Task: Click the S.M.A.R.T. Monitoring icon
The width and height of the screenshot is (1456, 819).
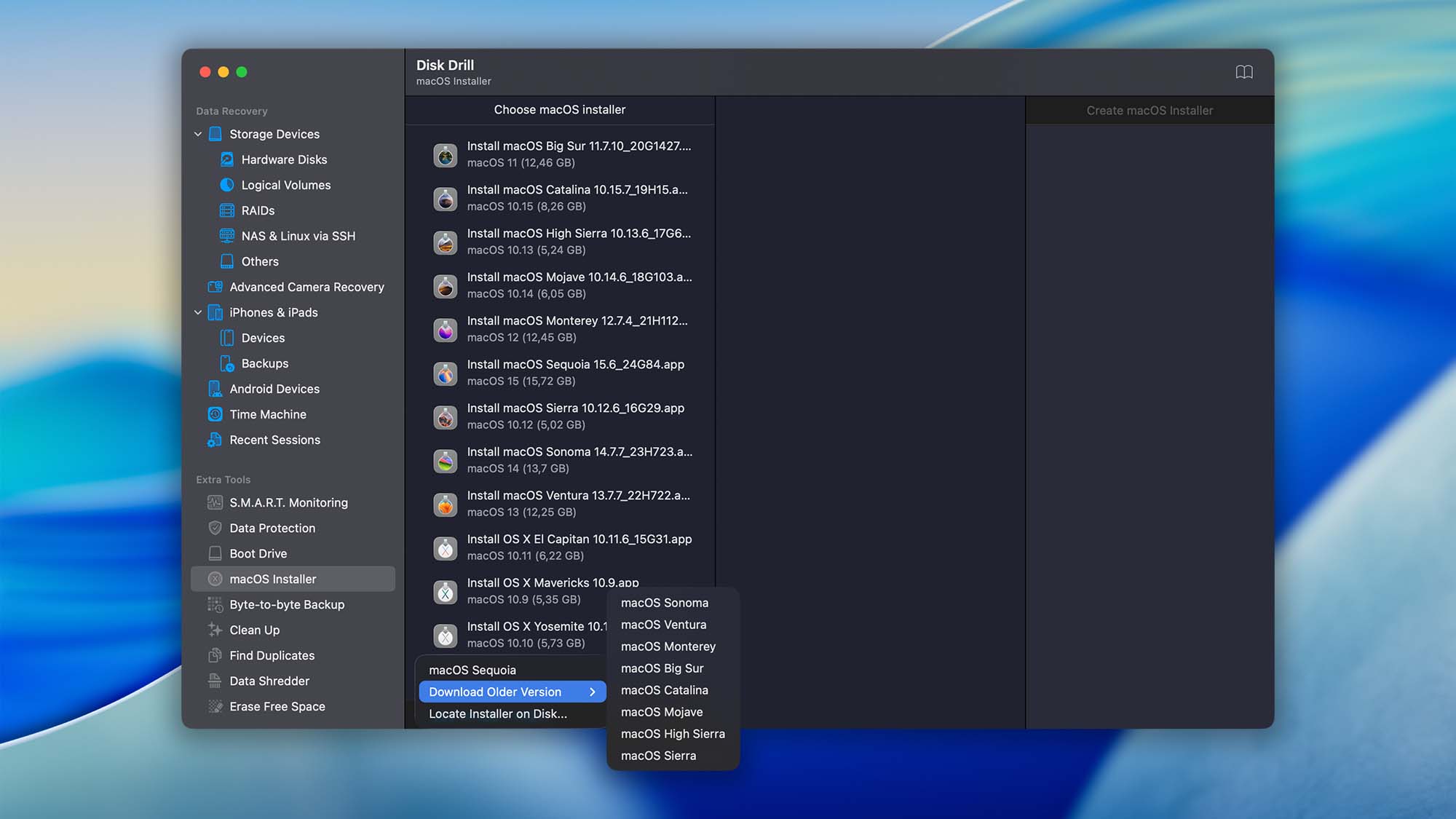Action: 215,502
